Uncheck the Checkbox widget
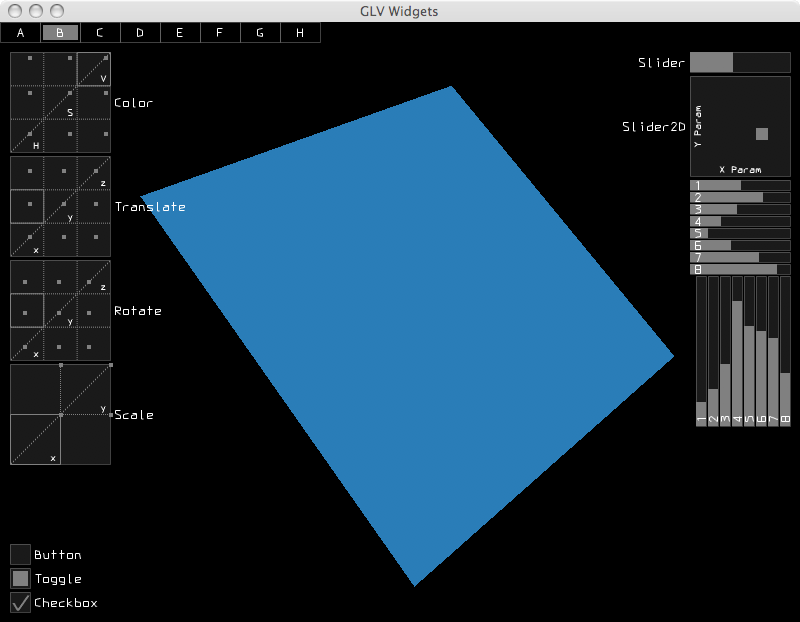Screen dimensions: 800x622 pyautogui.click(x=20, y=602)
